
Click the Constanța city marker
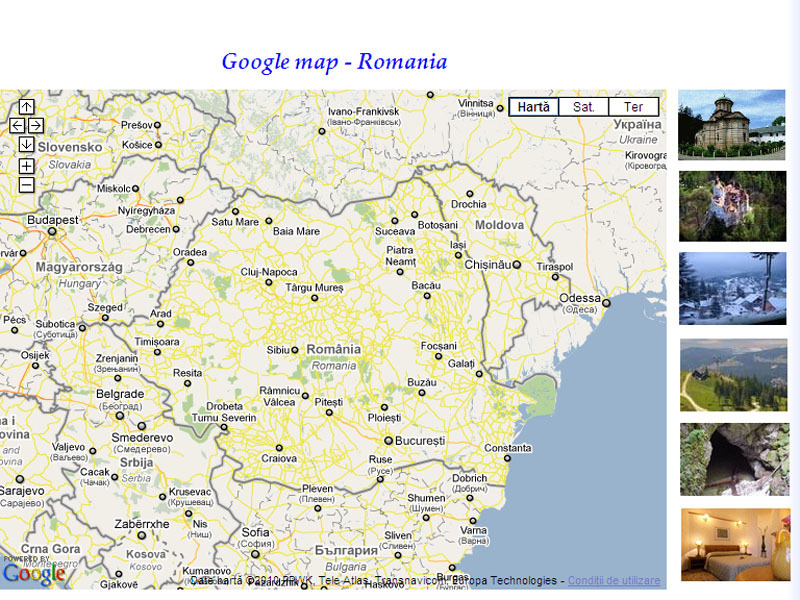point(507,458)
